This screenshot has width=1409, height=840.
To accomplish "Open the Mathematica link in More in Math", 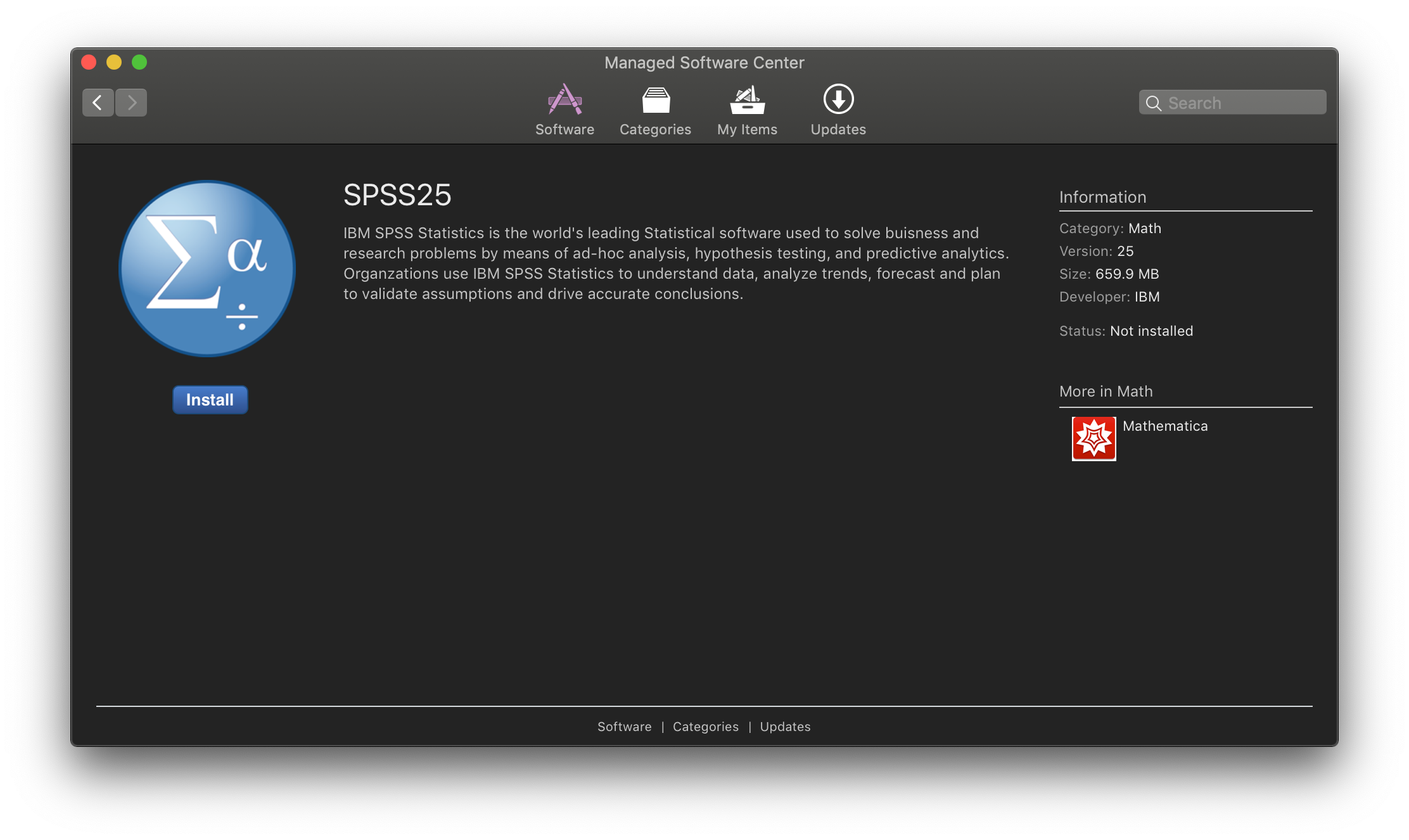I will click(x=1165, y=426).
